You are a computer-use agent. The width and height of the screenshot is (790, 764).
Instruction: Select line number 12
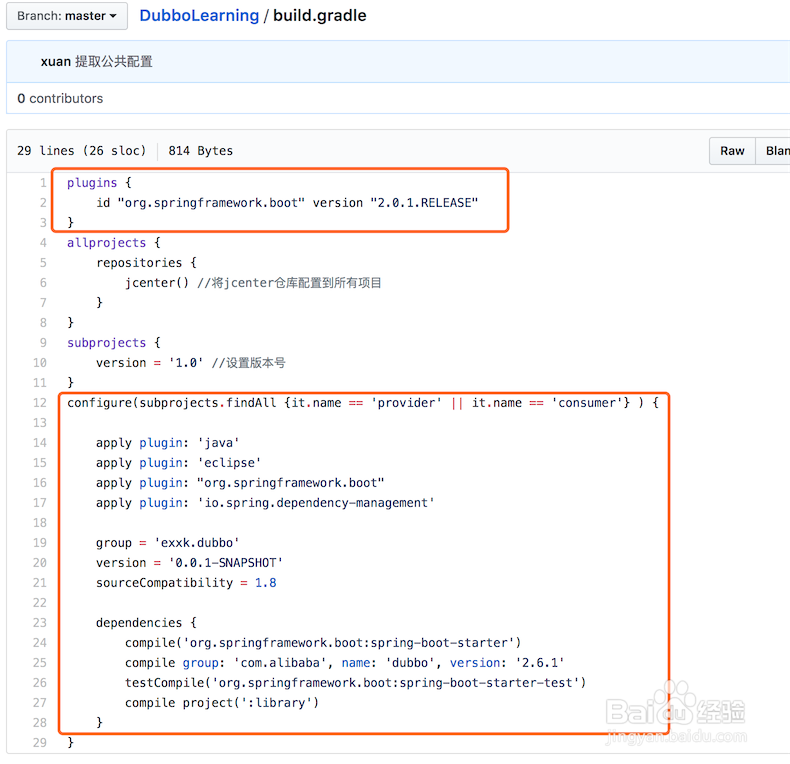[x=40, y=403]
